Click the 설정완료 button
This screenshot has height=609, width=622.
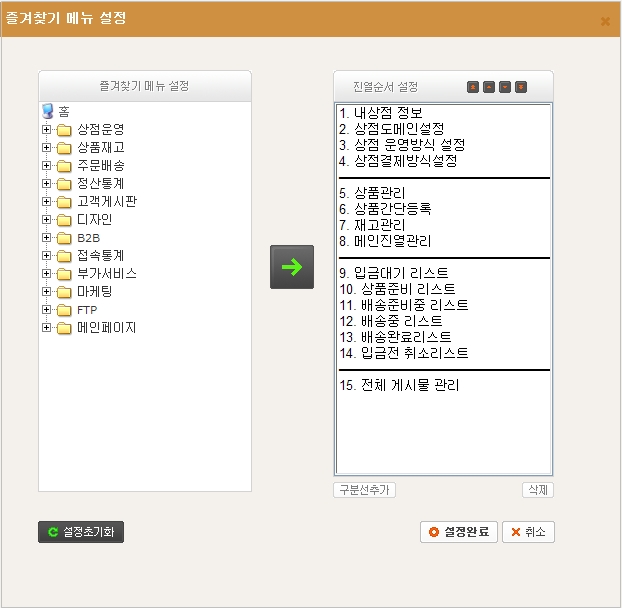coord(459,532)
